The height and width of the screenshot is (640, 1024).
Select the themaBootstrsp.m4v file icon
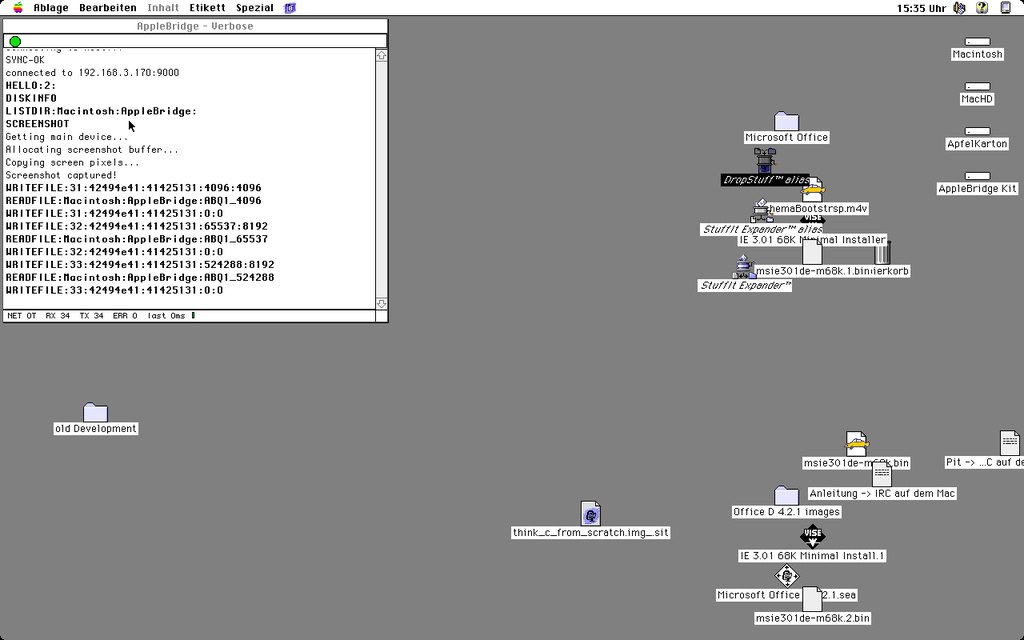812,191
